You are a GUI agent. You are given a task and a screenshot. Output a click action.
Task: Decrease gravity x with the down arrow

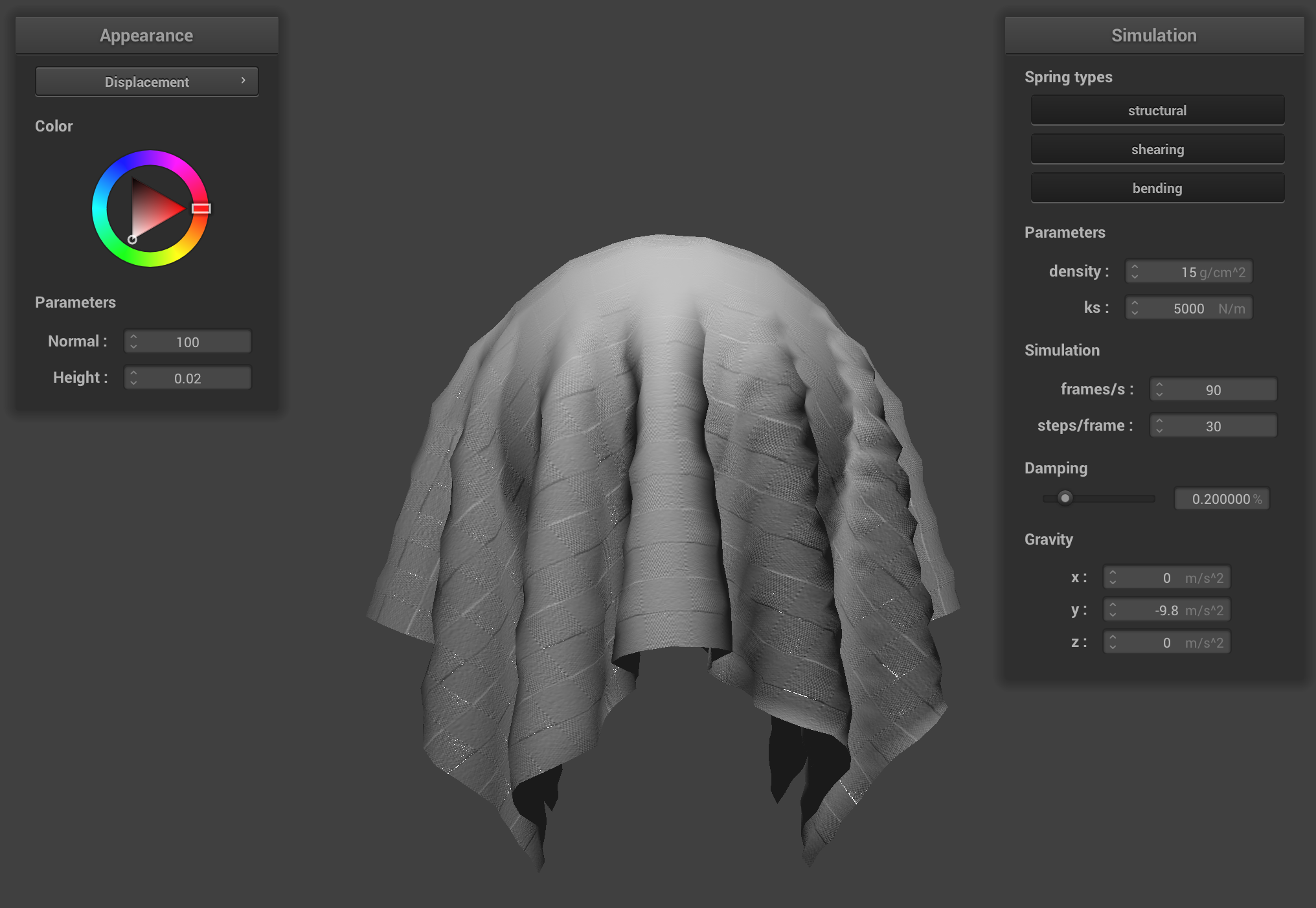point(1113,582)
